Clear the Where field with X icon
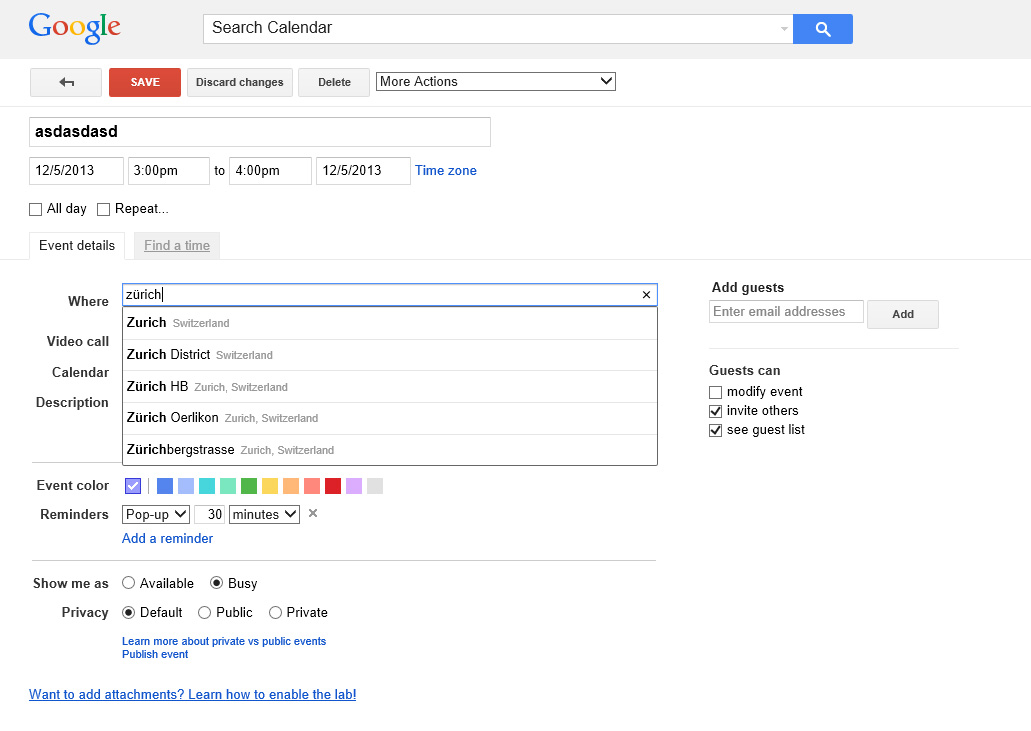1031x731 pixels. pyautogui.click(x=646, y=295)
